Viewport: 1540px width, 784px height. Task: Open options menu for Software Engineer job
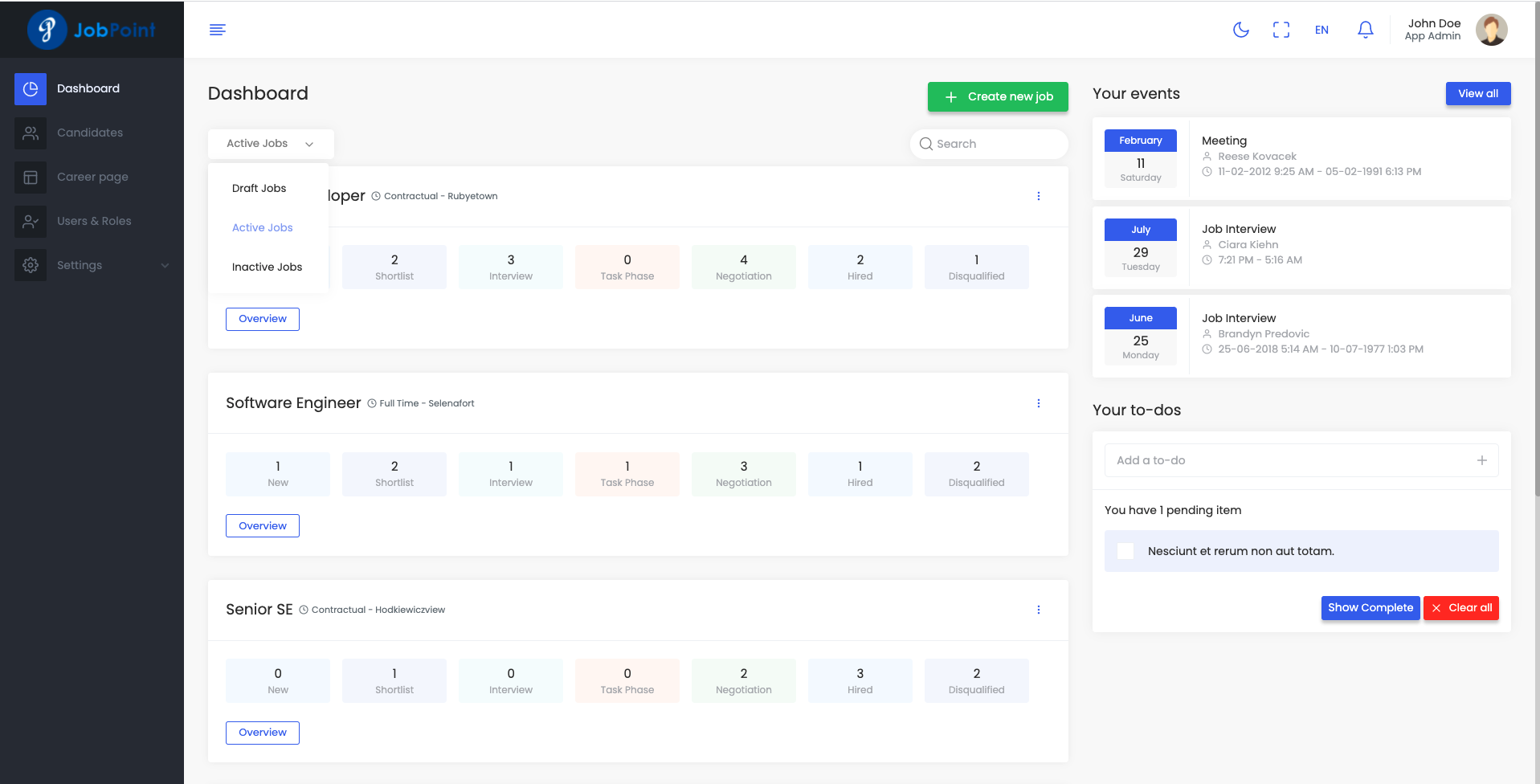pyautogui.click(x=1038, y=403)
